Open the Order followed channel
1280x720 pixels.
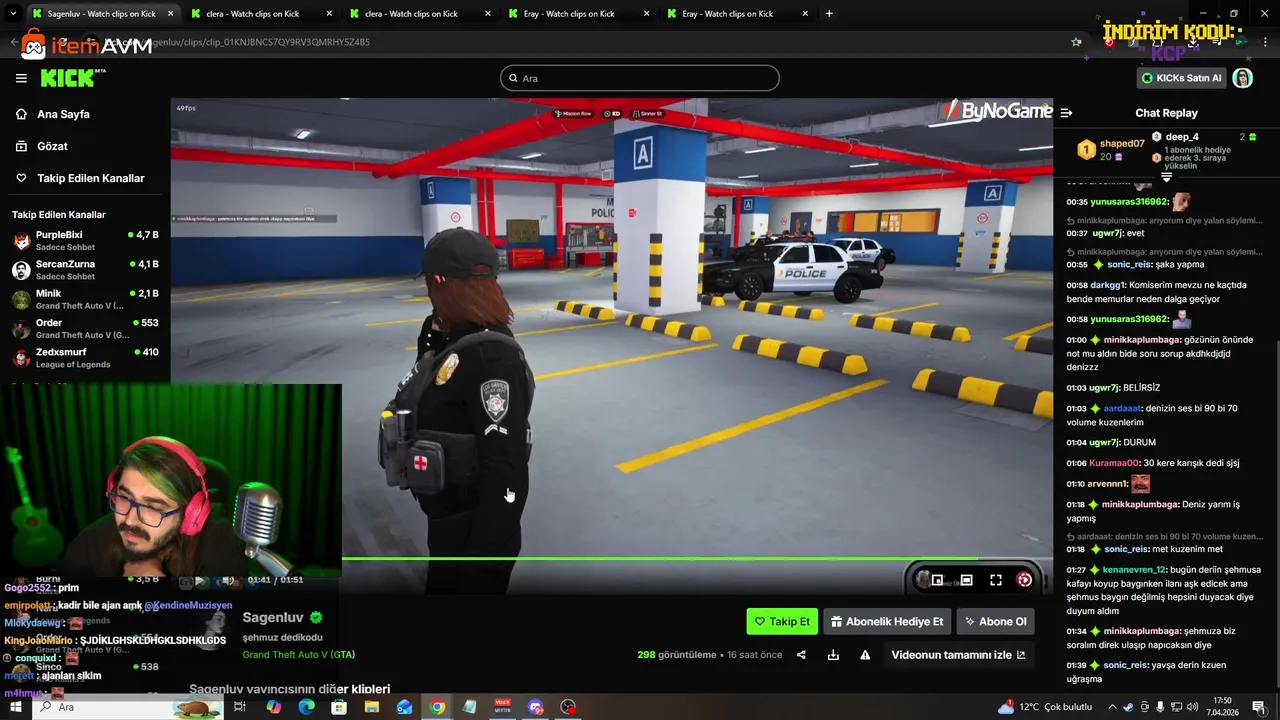click(85, 328)
